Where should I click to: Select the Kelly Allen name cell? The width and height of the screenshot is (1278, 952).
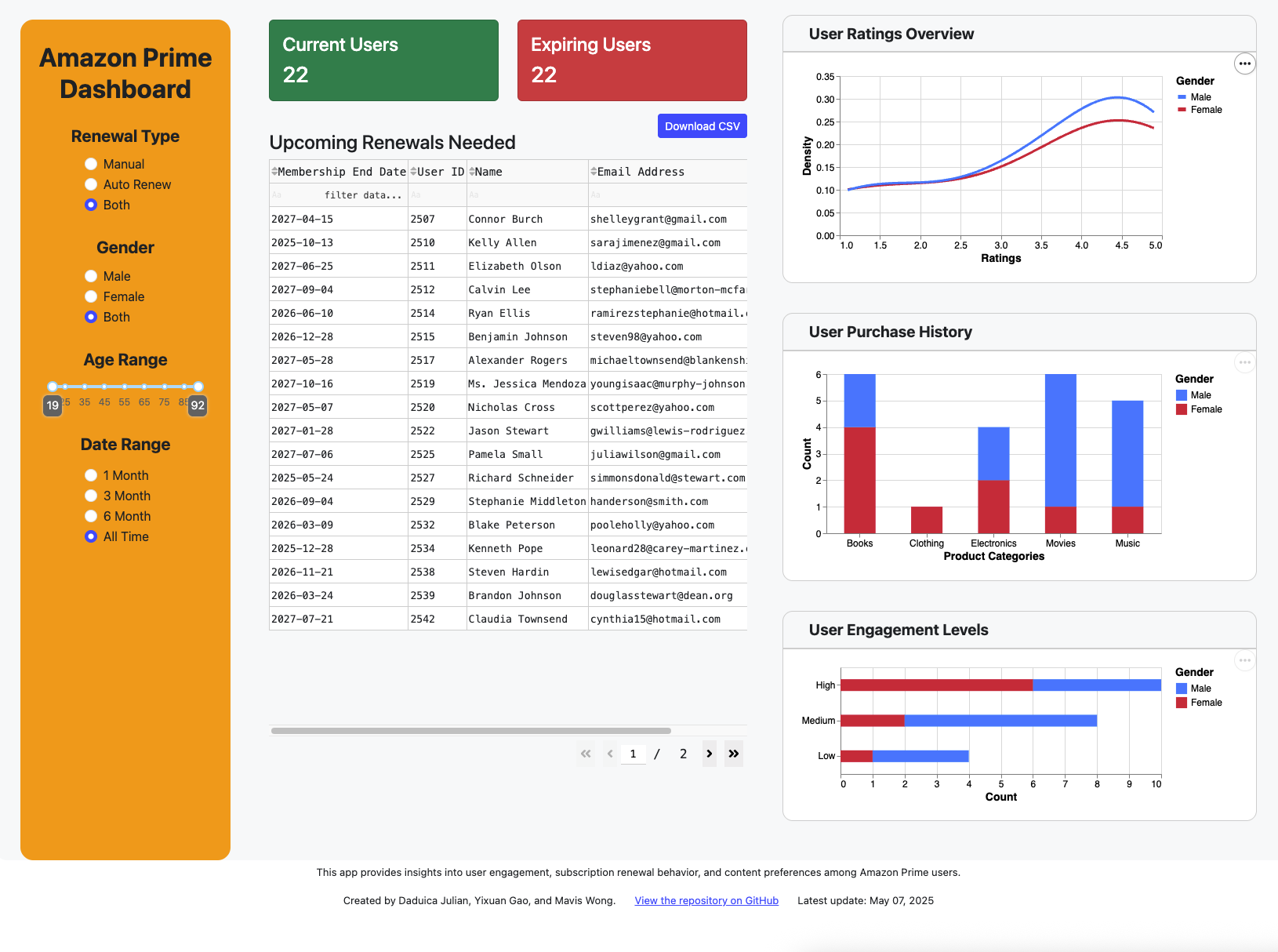click(x=527, y=242)
